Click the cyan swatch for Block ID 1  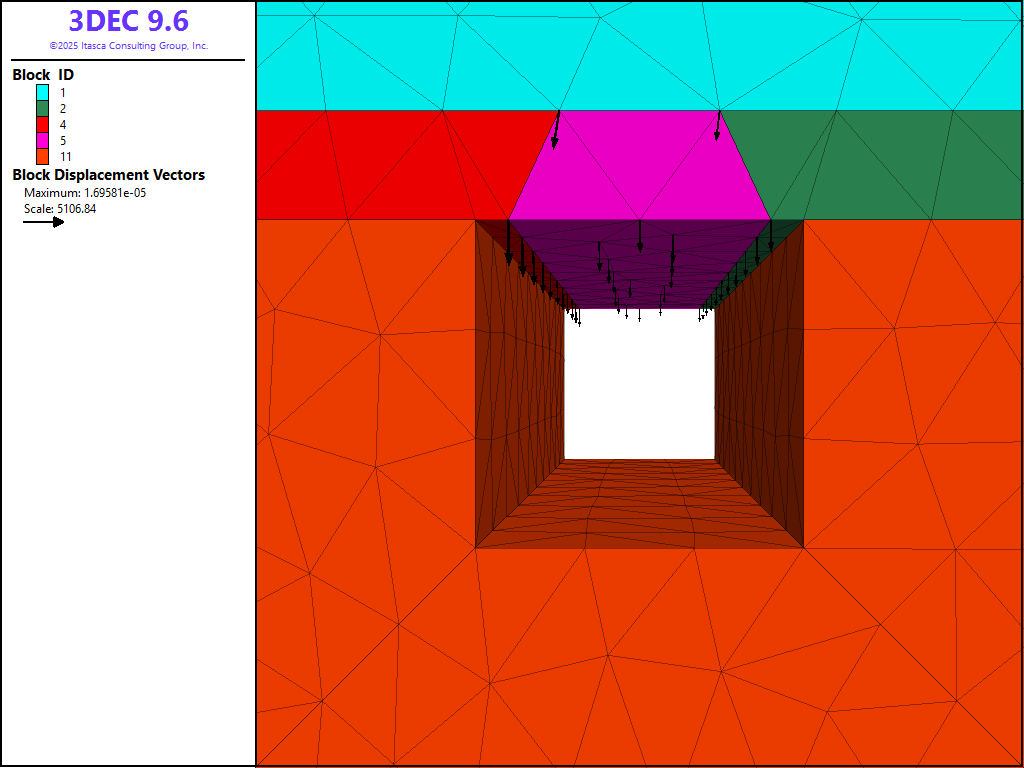pyautogui.click(x=43, y=92)
